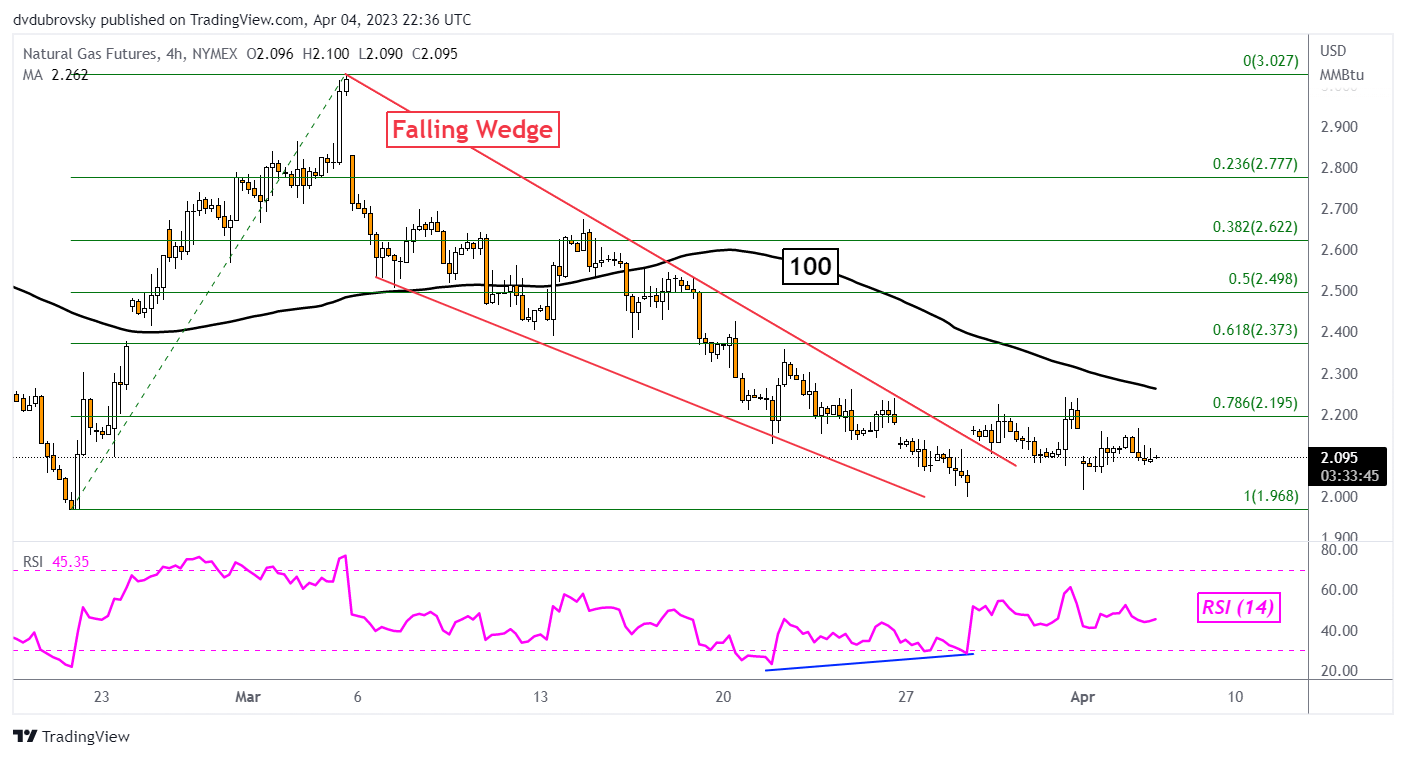Click the RSI axis value '60.00'
Viewport: 1406px width, 758px height.
pyautogui.click(x=1337, y=590)
